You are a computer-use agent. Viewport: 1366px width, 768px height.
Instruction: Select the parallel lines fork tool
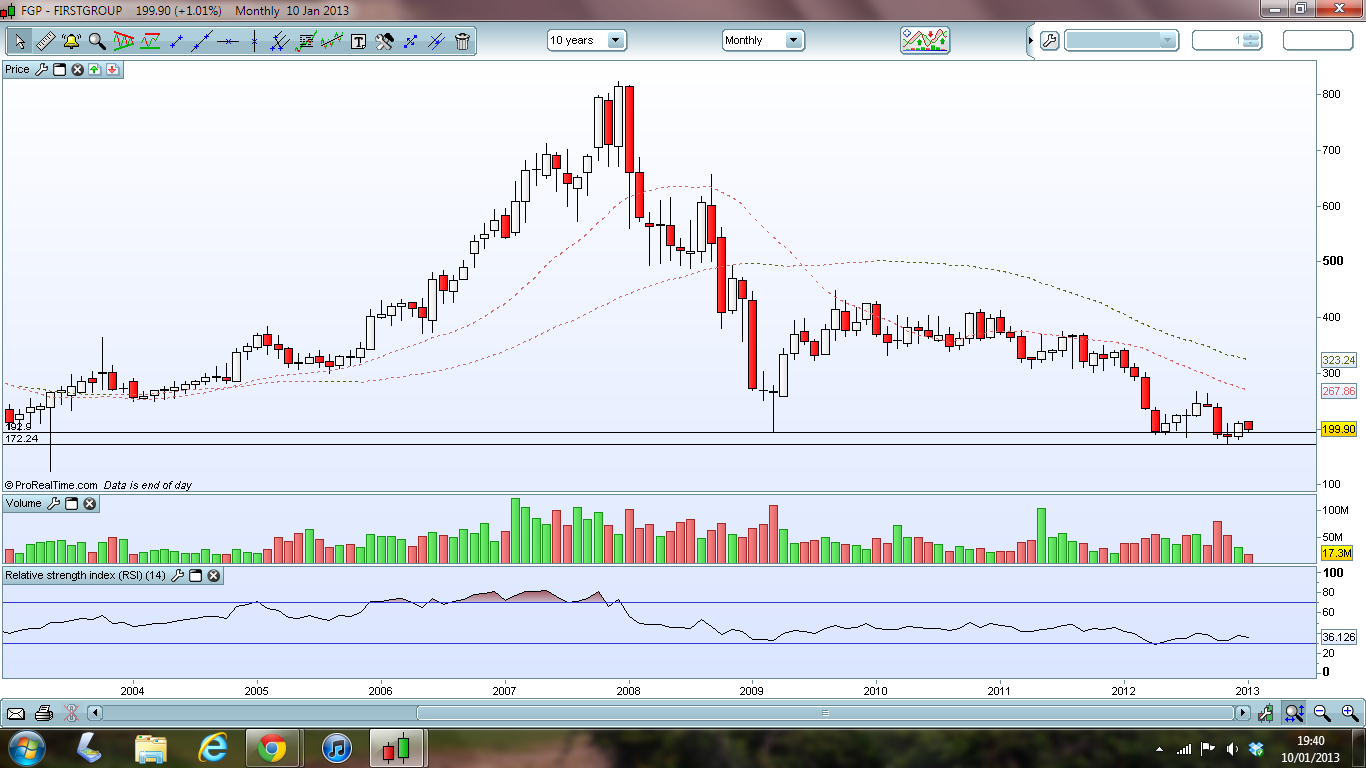click(x=281, y=41)
